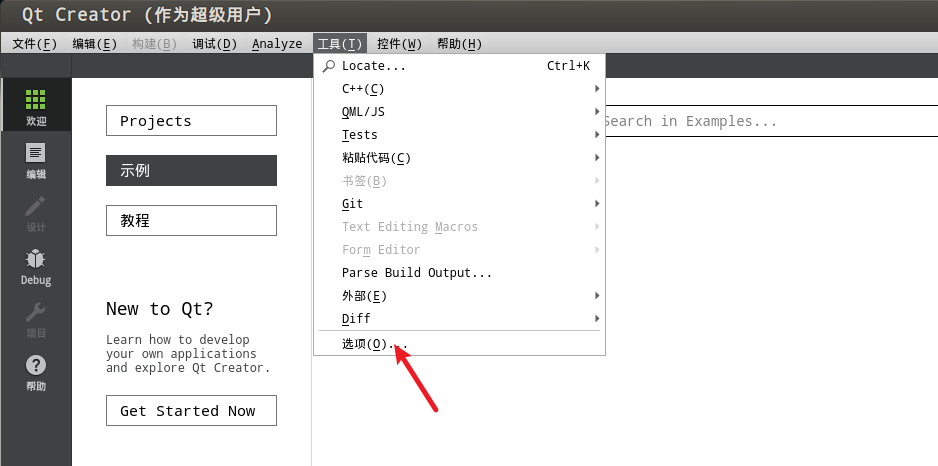Expand the QML/JS submenu
The width and height of the screenshot is (938, 466).
(x=459, y=112)
